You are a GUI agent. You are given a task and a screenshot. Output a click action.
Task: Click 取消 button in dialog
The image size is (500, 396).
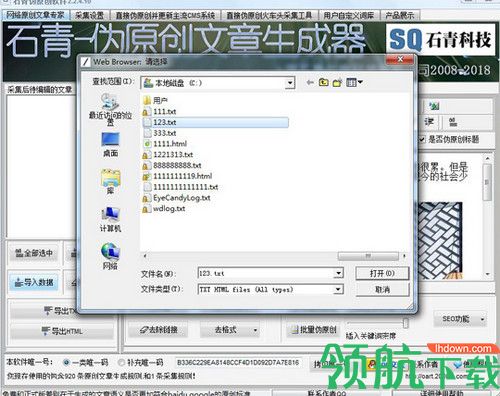click(x=382, y=289)
